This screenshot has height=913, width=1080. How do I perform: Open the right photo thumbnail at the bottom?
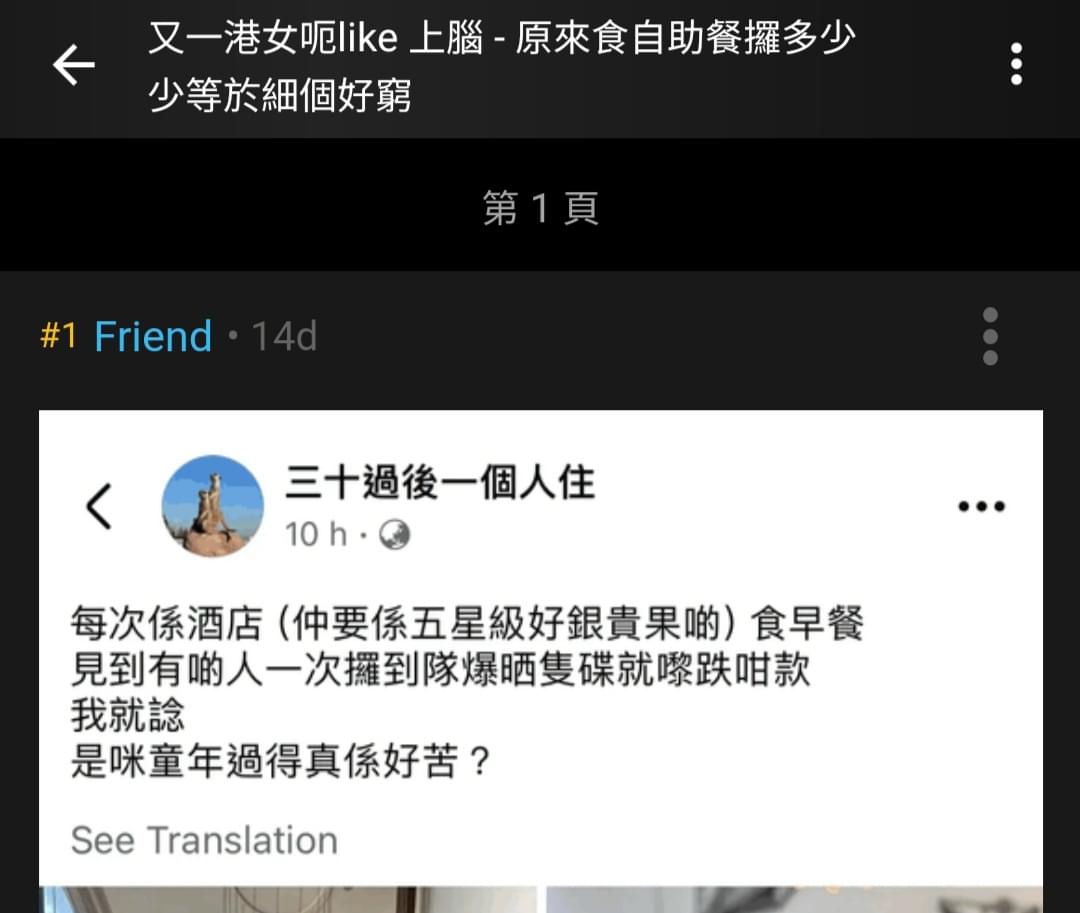[x=794, y=899]
